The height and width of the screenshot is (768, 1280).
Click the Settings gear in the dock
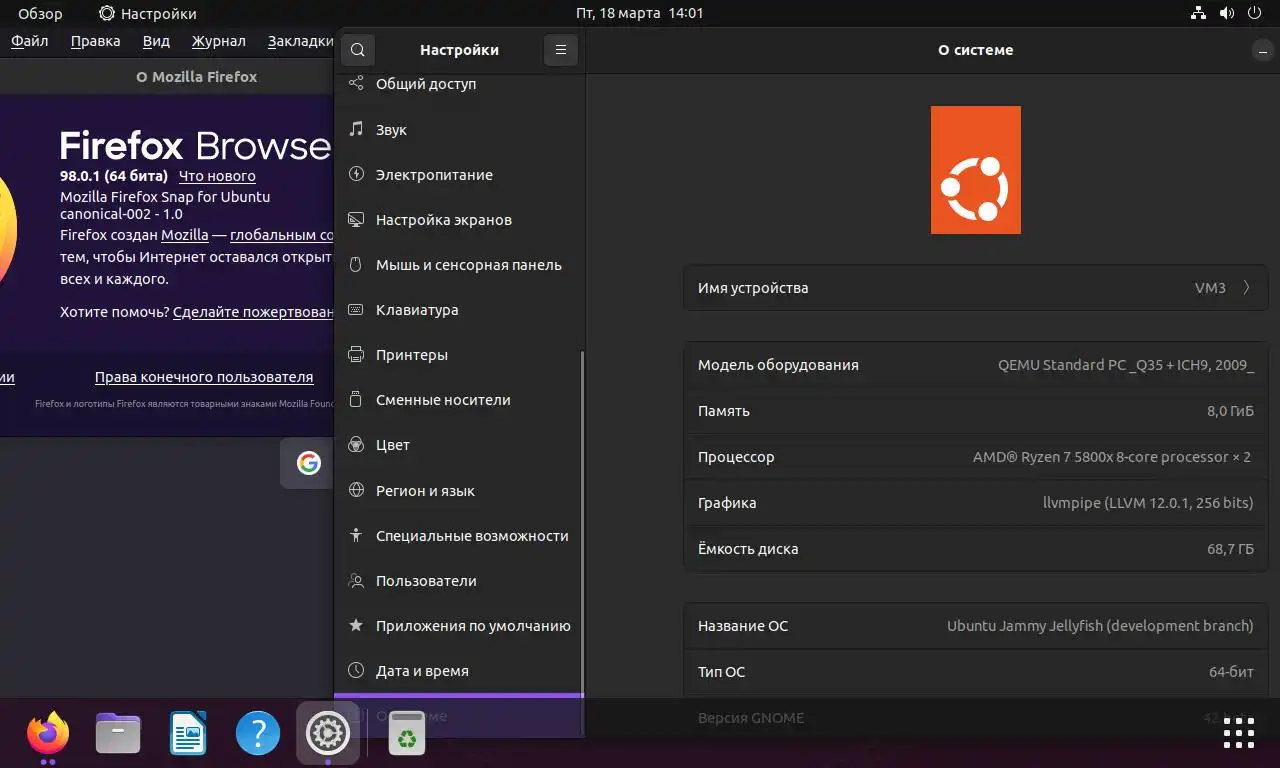tap(328, 734)
